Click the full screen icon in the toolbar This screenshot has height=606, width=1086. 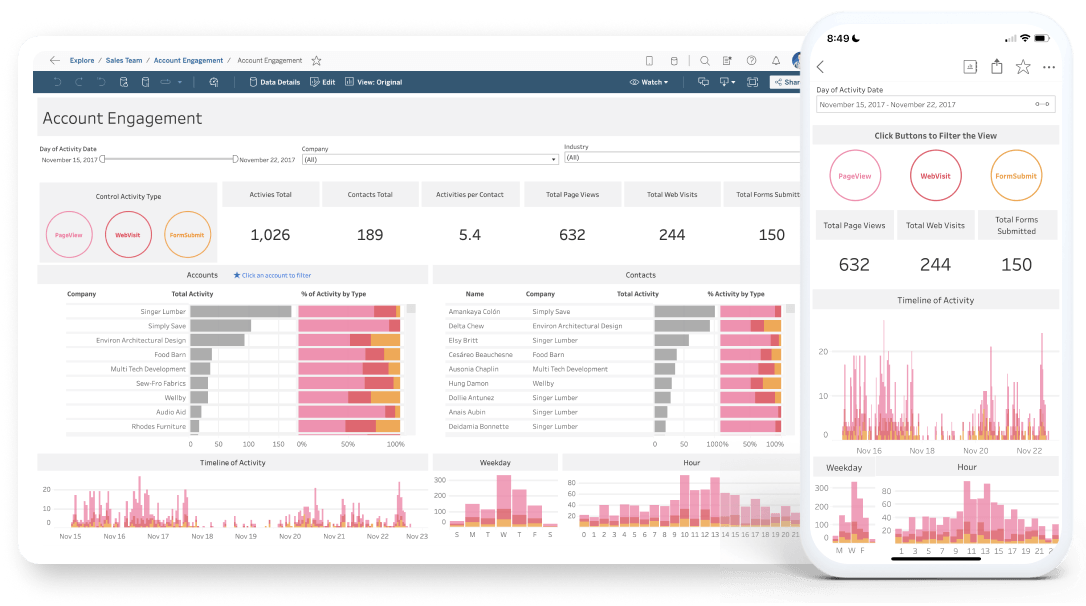pyautogui.click(x=751, y=82)
